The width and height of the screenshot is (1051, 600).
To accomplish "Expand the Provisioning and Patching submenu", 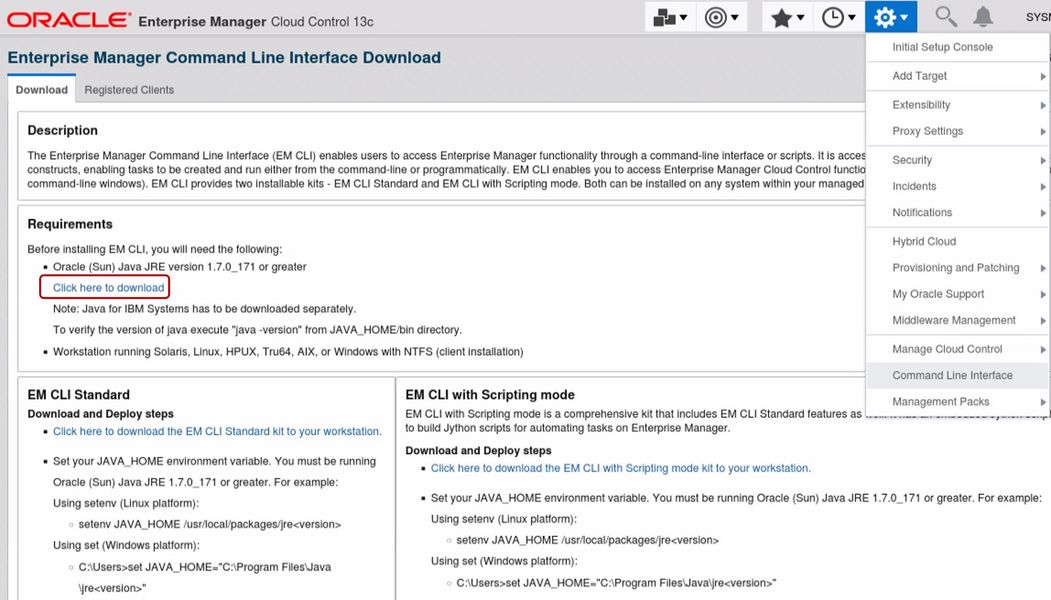I will [957, 267].
